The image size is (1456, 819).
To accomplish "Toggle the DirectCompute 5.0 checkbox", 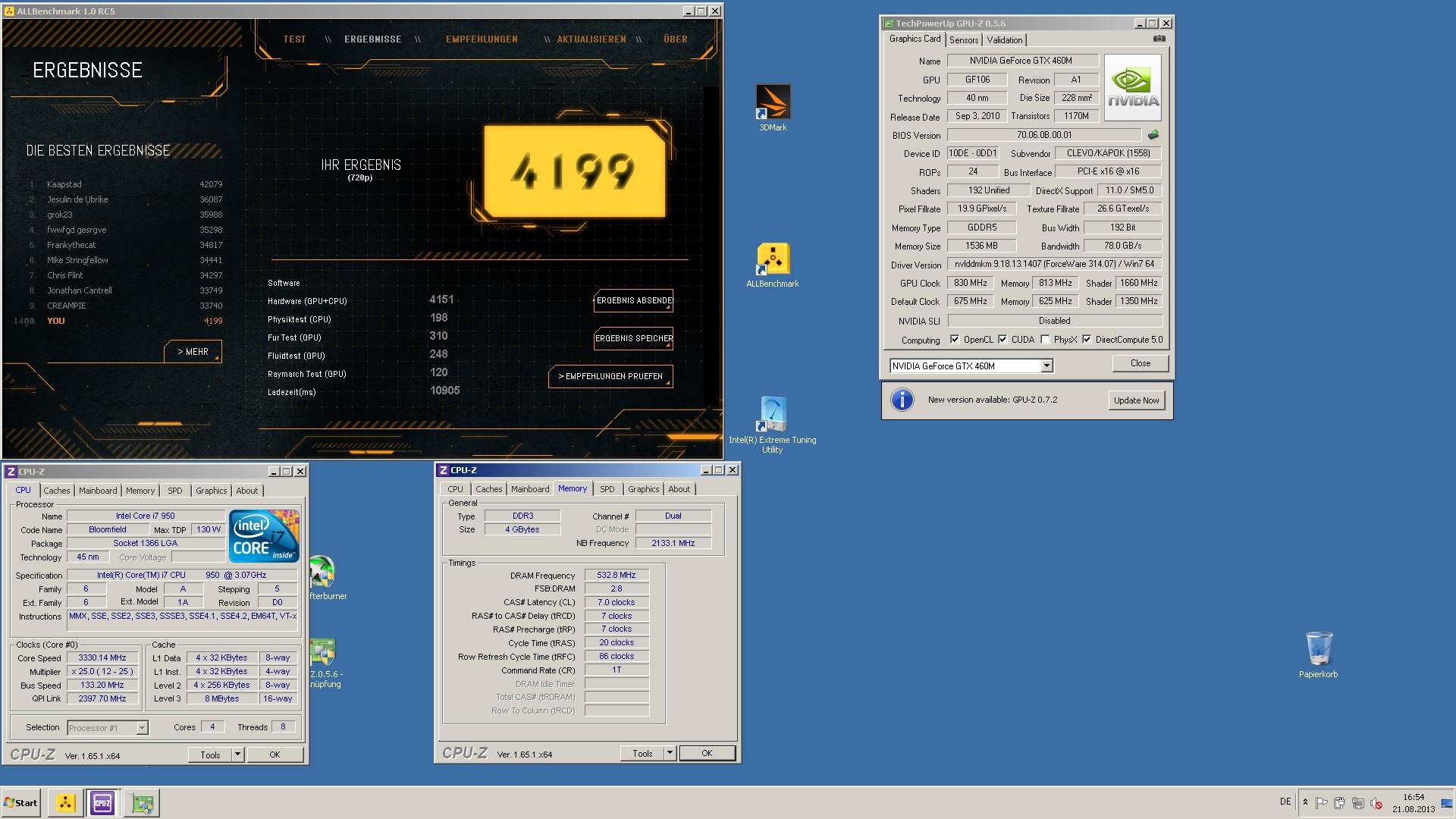I will pyautogui.click(x=1087, y=340).
